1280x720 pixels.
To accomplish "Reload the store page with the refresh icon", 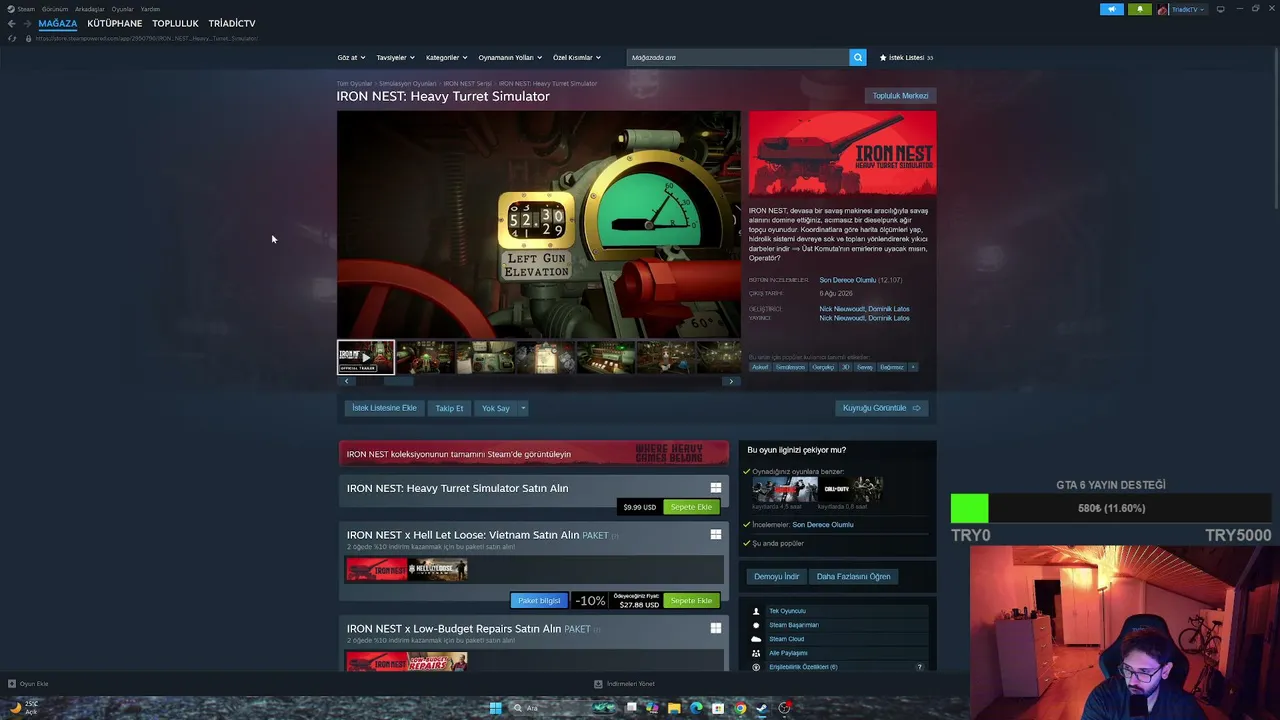I will tap(12, 38).
